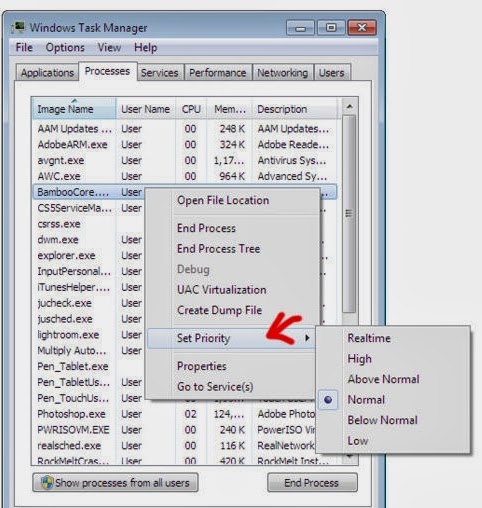Choose UAC Virtualization menu item
The image size is (482, 508).
pos(221,290)
